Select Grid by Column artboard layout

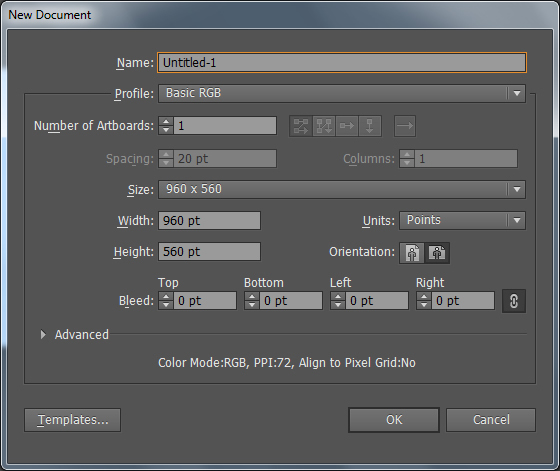(x=324, y=126)
